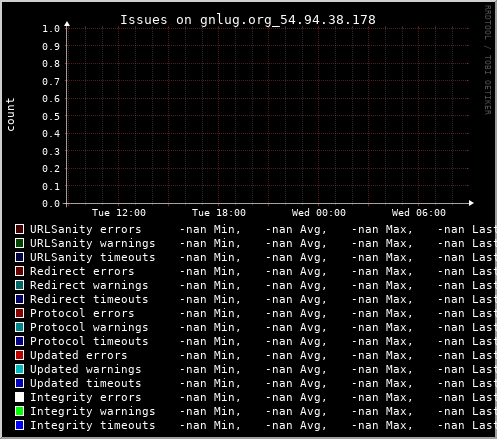Click the Protocol errors red swatch

pos(20,313)
